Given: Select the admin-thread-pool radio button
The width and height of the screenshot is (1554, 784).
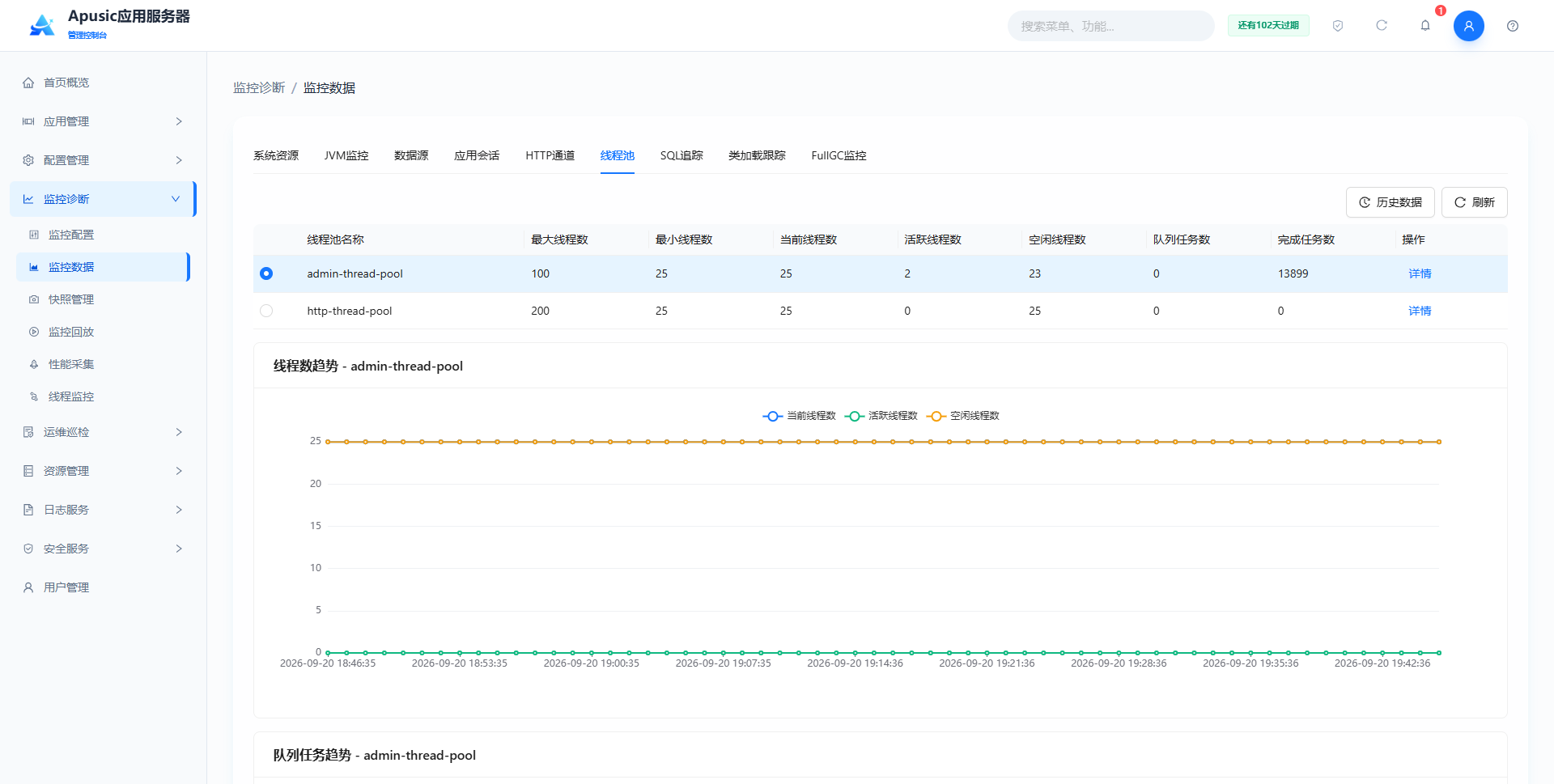Looking at the screenshot, I should [x=266, y=273].
